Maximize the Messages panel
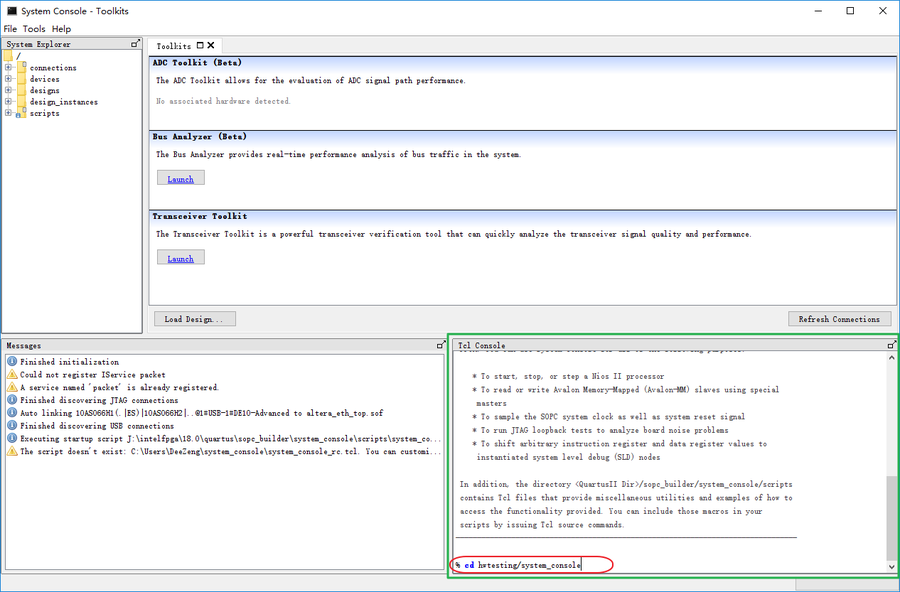 (x=441, y=345)
